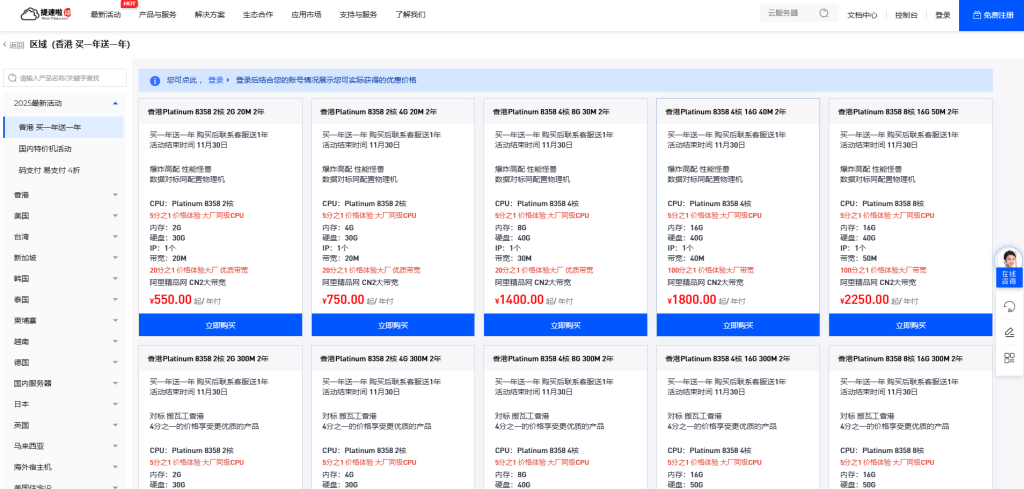This screenshot has width=1024, height=489.
Task: Expand the 马来西亚 sidebar category
Action: 63,447
